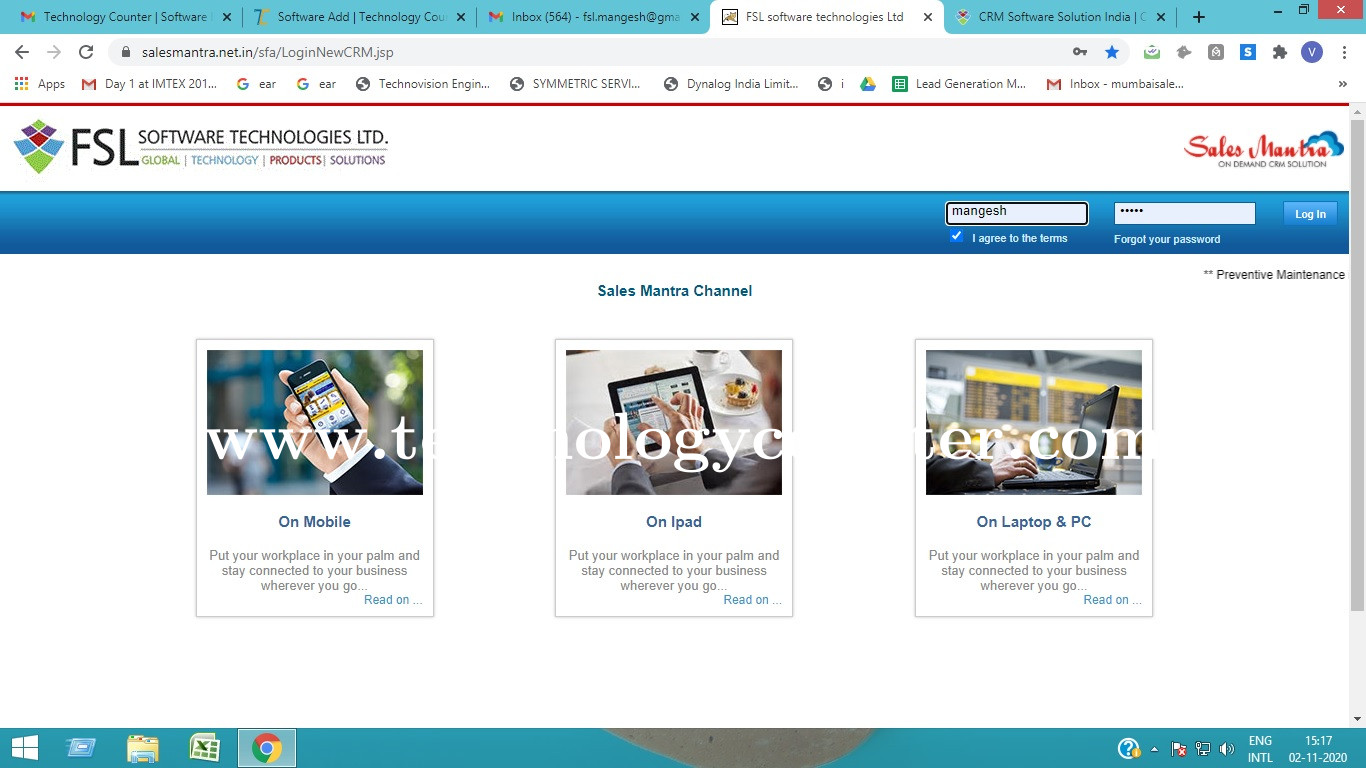The height and width of the screenshot is (768, 1366).
Task: Open the green mail tracker extension icon
Action: click(1152, 52)
